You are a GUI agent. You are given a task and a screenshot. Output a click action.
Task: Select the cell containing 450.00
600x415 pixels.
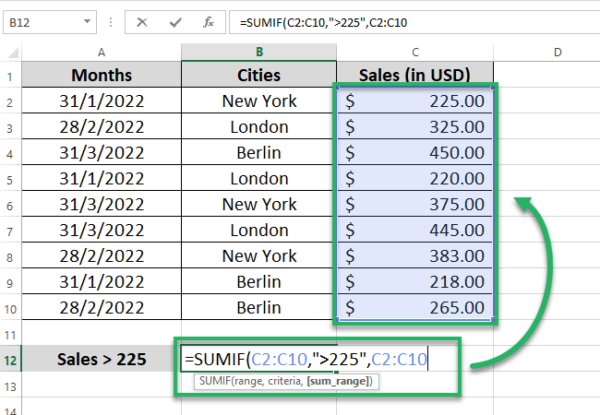(x=415, y=152)
